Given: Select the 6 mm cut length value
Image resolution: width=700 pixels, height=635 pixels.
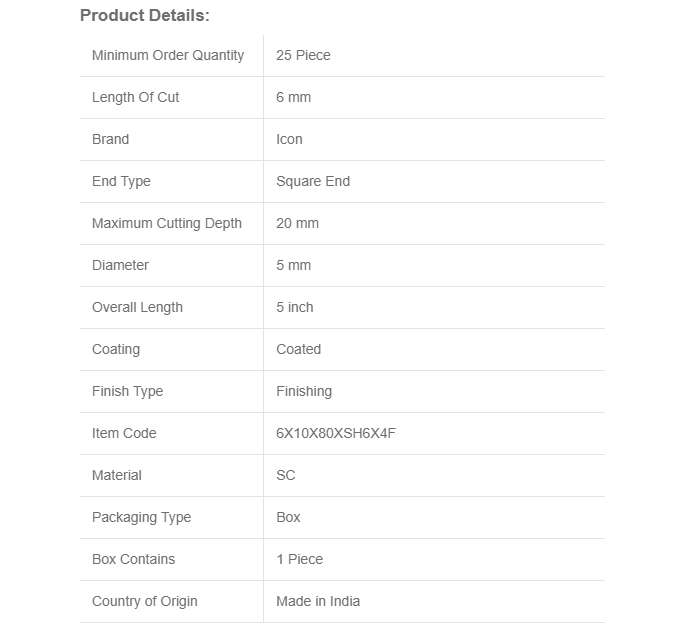Looking at the screenshot, I should click(294, 98).
